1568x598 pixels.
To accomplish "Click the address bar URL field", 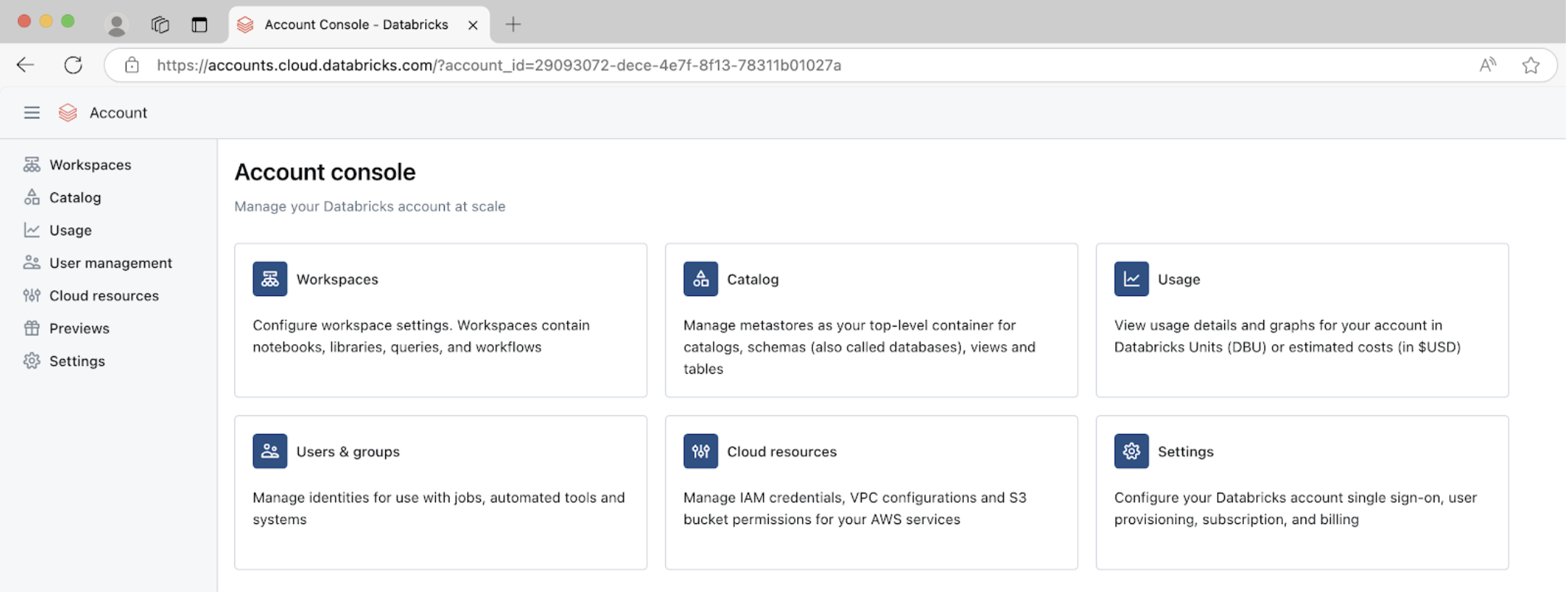I will 830,65.
